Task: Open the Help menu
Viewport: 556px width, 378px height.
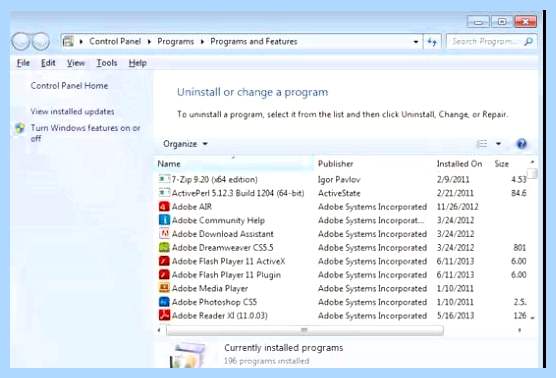Action: pos(138,63)
